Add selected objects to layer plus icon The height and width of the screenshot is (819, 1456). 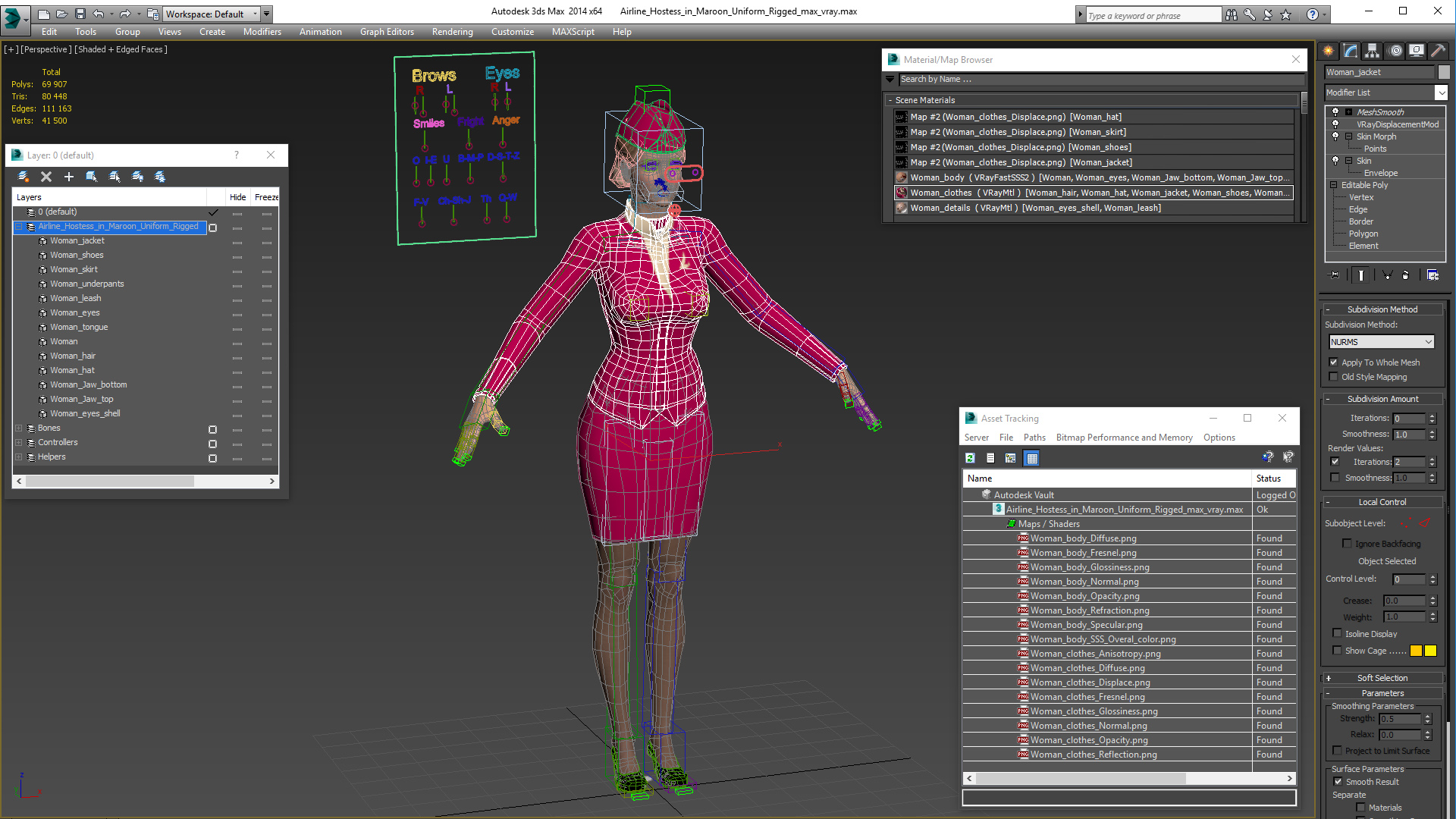[x=69, y=177]
